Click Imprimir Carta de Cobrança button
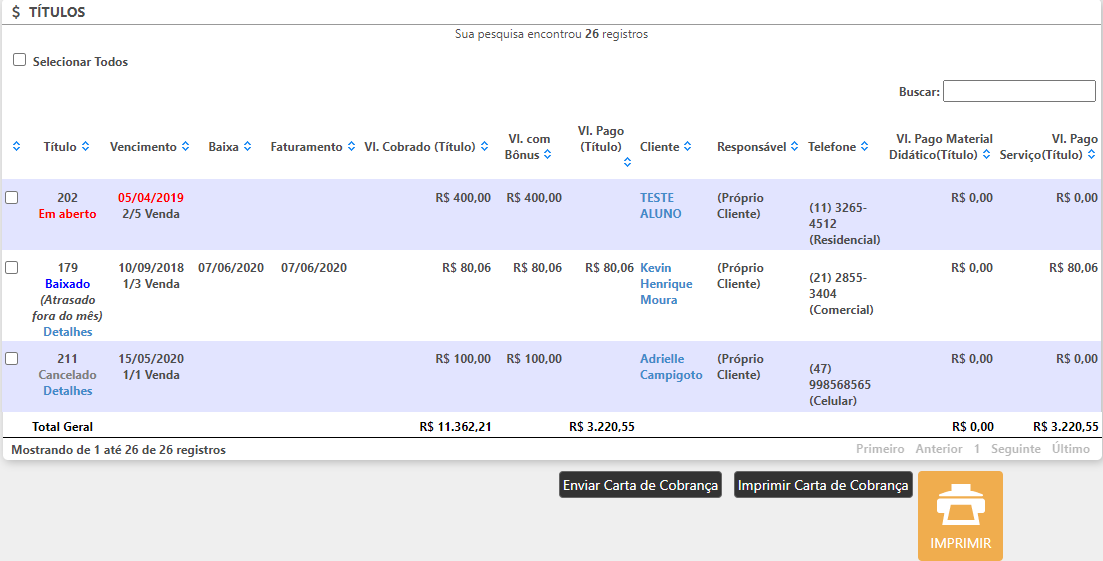Image resolution: width=1103 pixels, height=561 pixels. 823,485
